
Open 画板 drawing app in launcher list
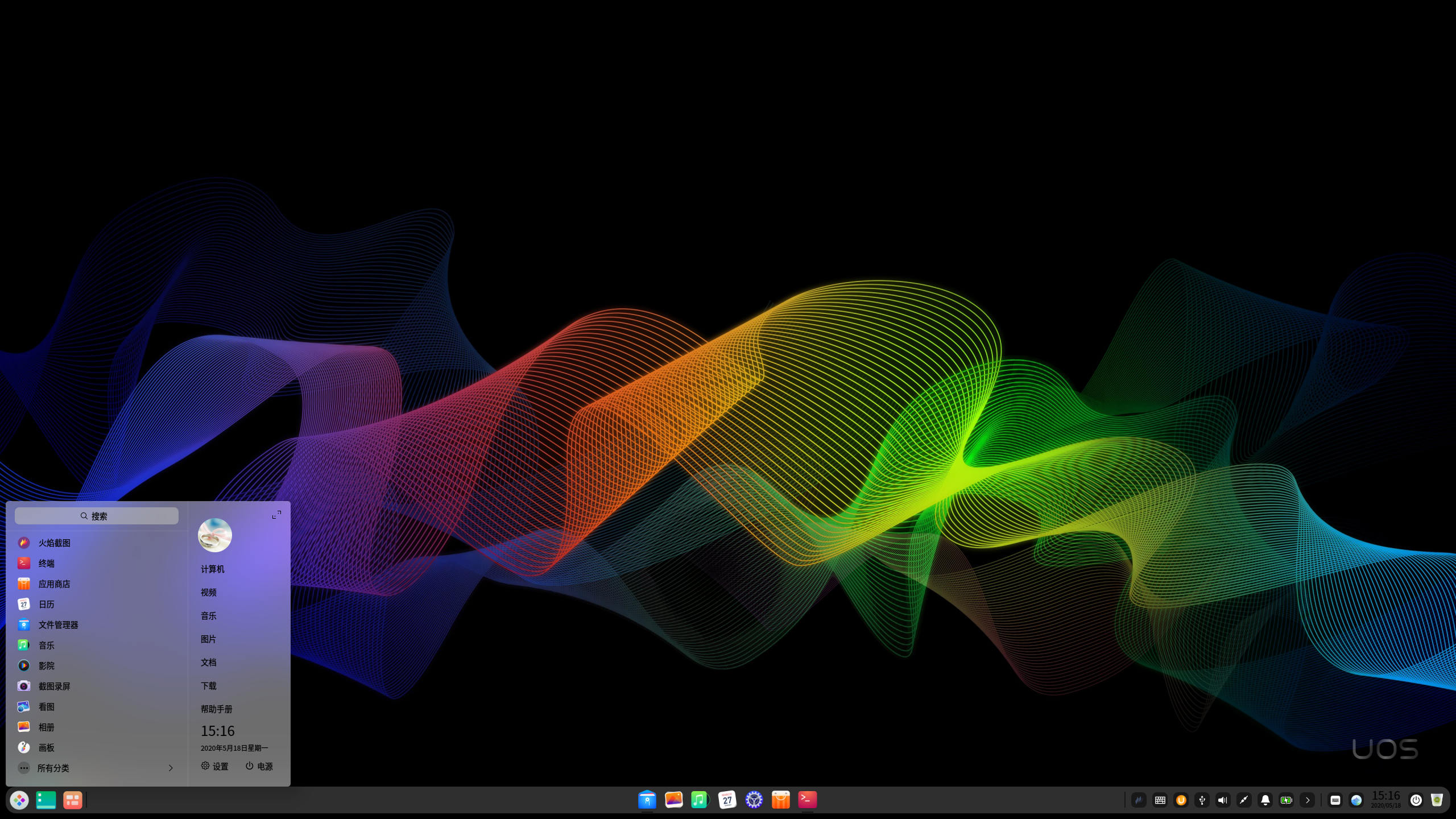click(47, 747)
